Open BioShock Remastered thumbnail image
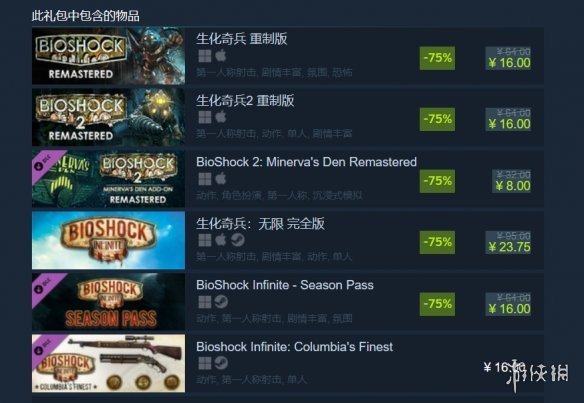This screenshot has width=584, height=403. coord(108,55)
